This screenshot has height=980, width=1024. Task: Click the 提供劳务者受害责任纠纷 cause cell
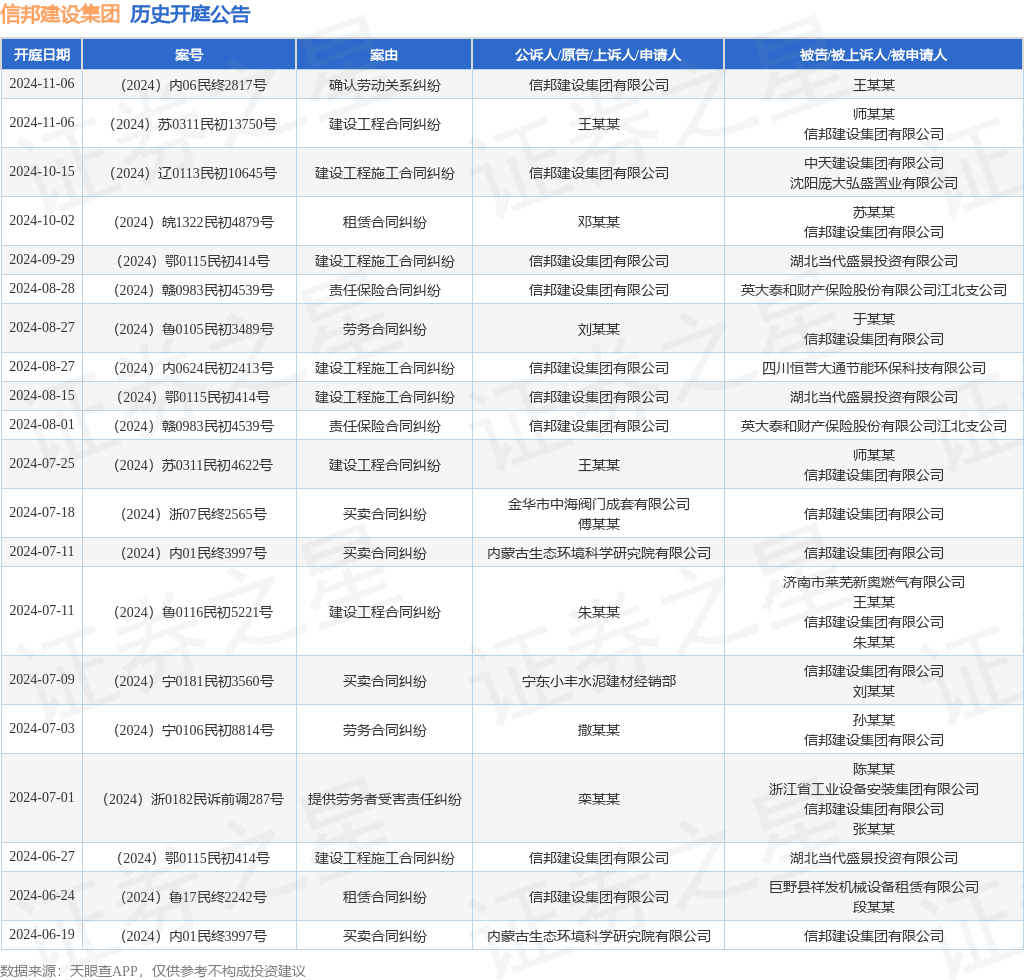tap(384, 799)
